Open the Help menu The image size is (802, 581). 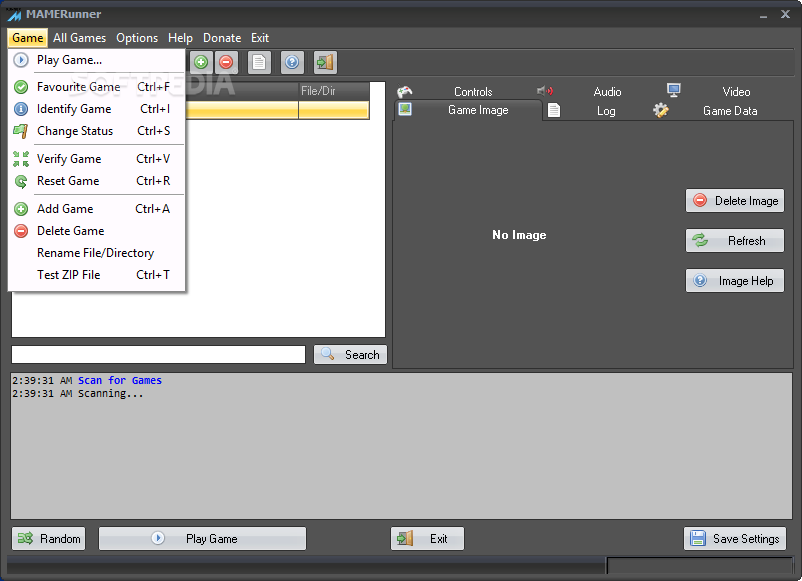(x=180, y=38)
